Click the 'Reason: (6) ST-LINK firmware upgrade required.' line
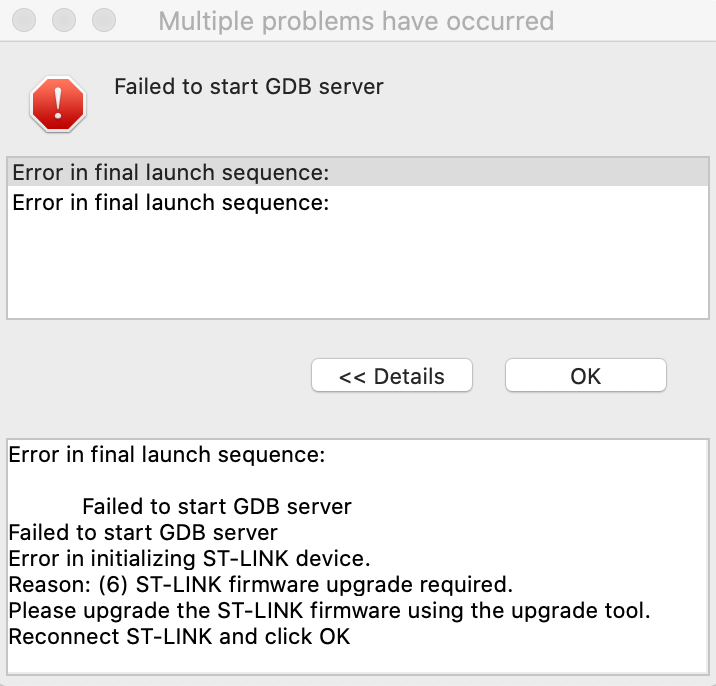The image size is (716, 686). (261, 585)
